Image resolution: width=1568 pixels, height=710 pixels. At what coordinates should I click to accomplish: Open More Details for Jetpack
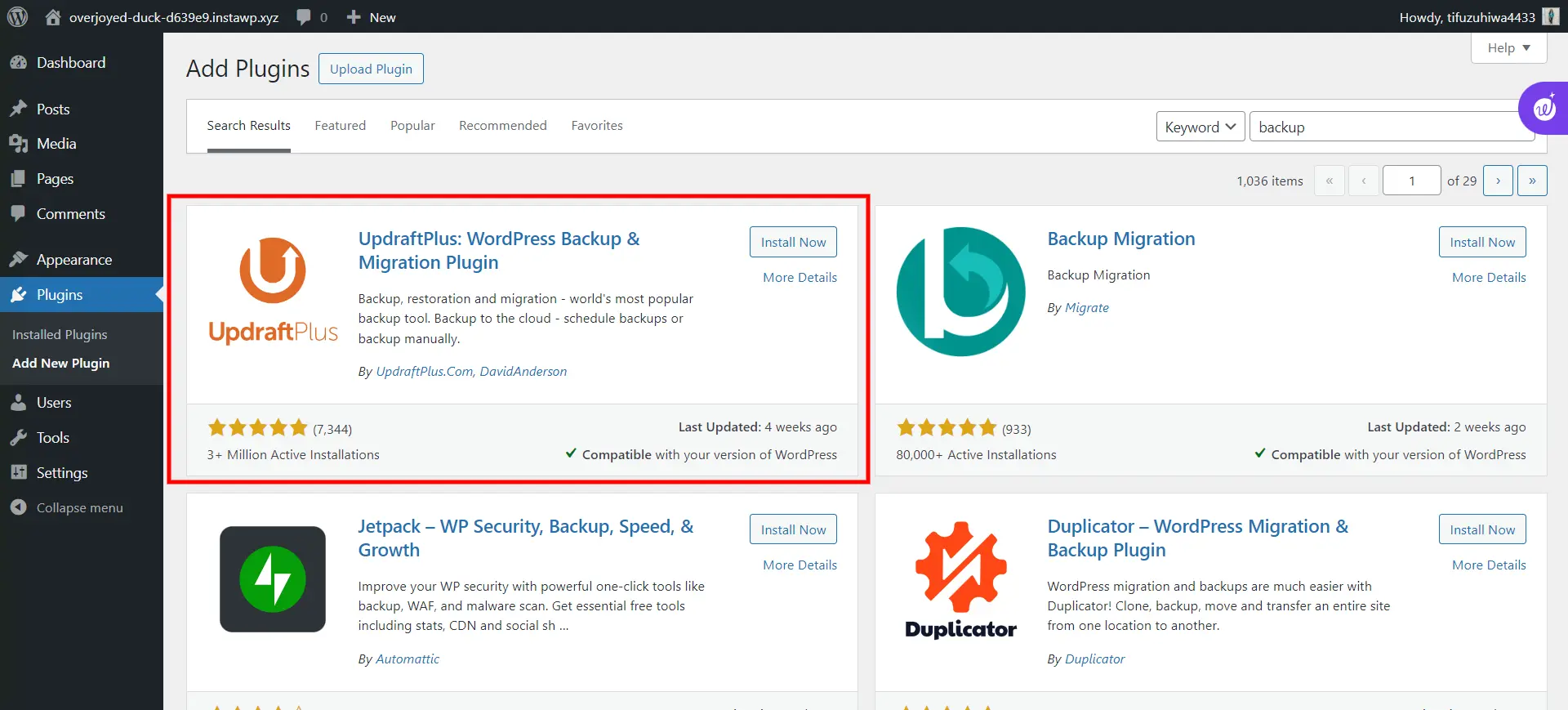click(x=800, y=565)
